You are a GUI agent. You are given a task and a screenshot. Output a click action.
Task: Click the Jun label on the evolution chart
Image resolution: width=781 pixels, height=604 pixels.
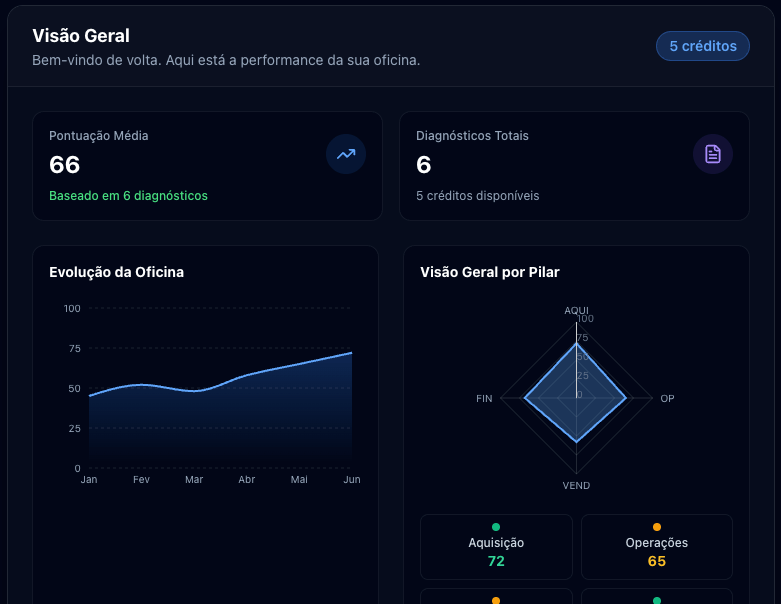pyautogui.click(x=352, y=480)
